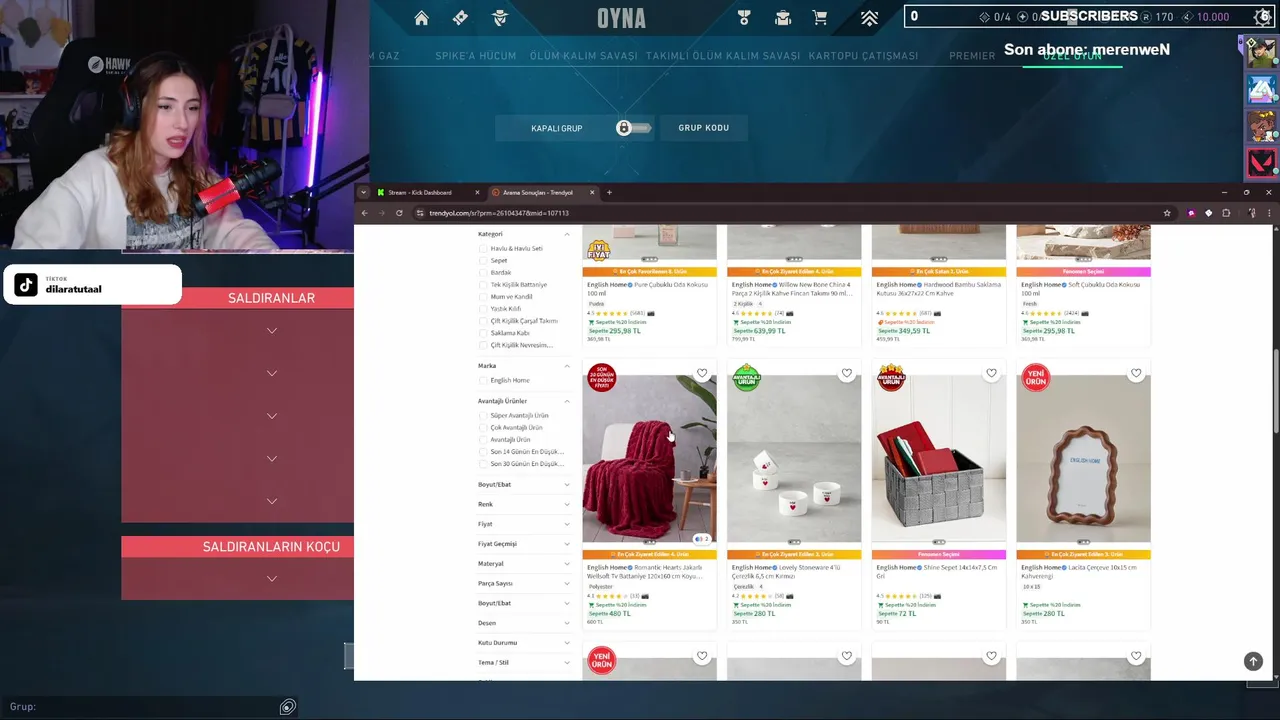Close the Arama Sonuçları - Trendyol tab
This screenshot has width=1280, height=720.
(x=593, y=192)
